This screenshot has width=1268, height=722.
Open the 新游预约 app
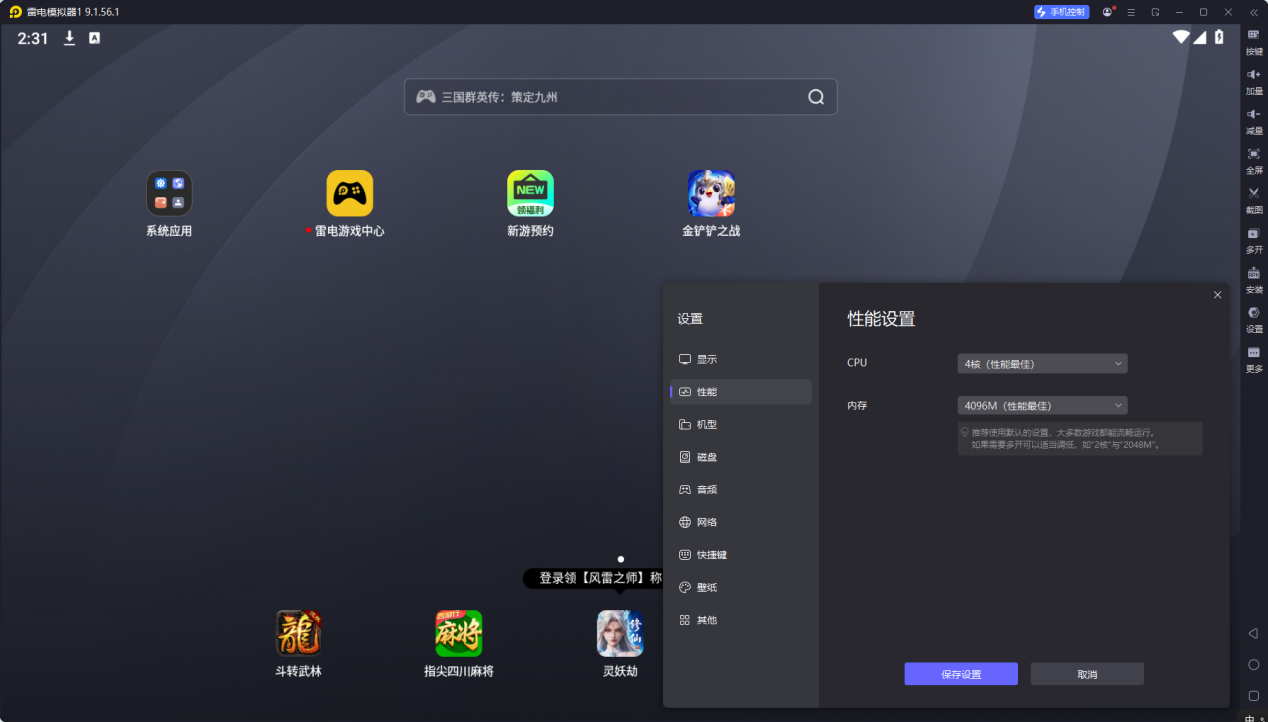pos(530,204)
